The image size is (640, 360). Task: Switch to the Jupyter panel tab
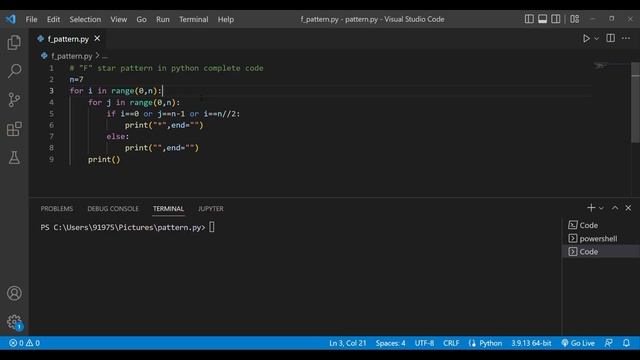tap(211, 209)
